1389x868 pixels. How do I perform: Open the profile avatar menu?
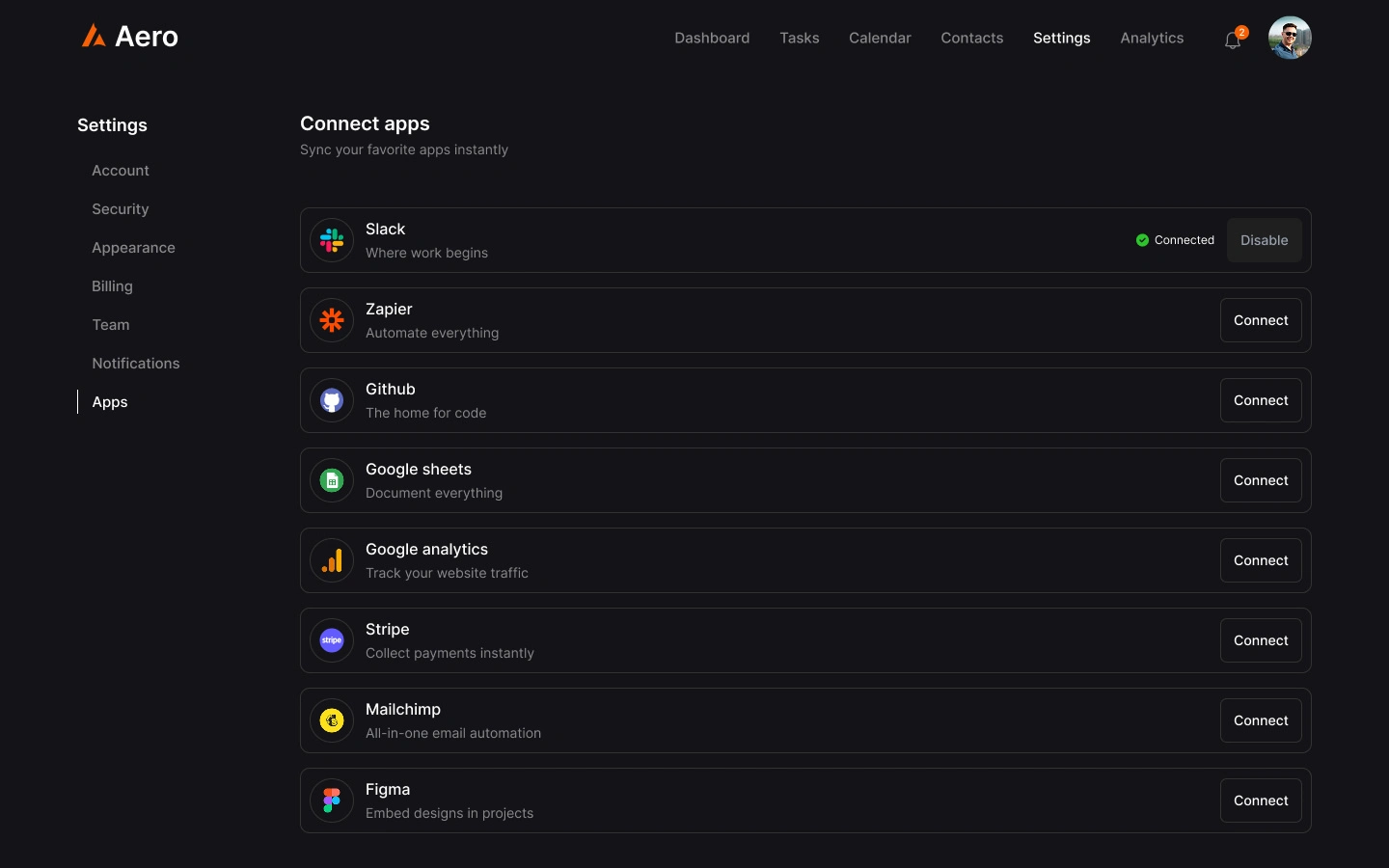pos(1290,38)
